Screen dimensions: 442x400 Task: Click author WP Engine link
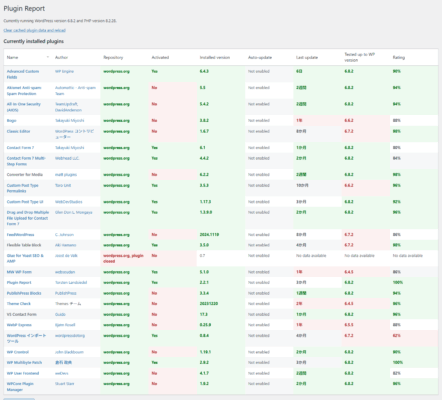(64, 71)
